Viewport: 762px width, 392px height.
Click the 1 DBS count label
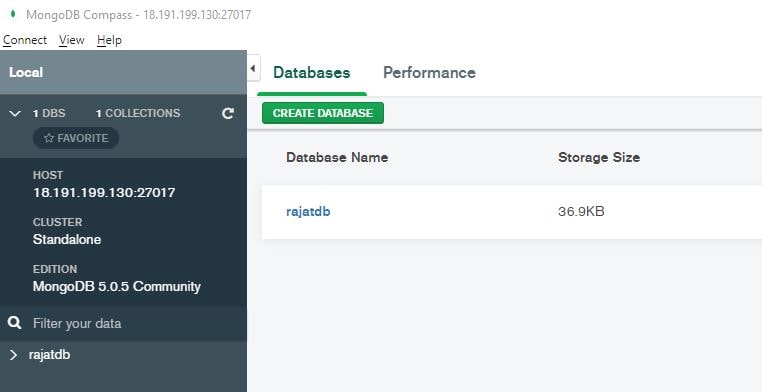49,113
